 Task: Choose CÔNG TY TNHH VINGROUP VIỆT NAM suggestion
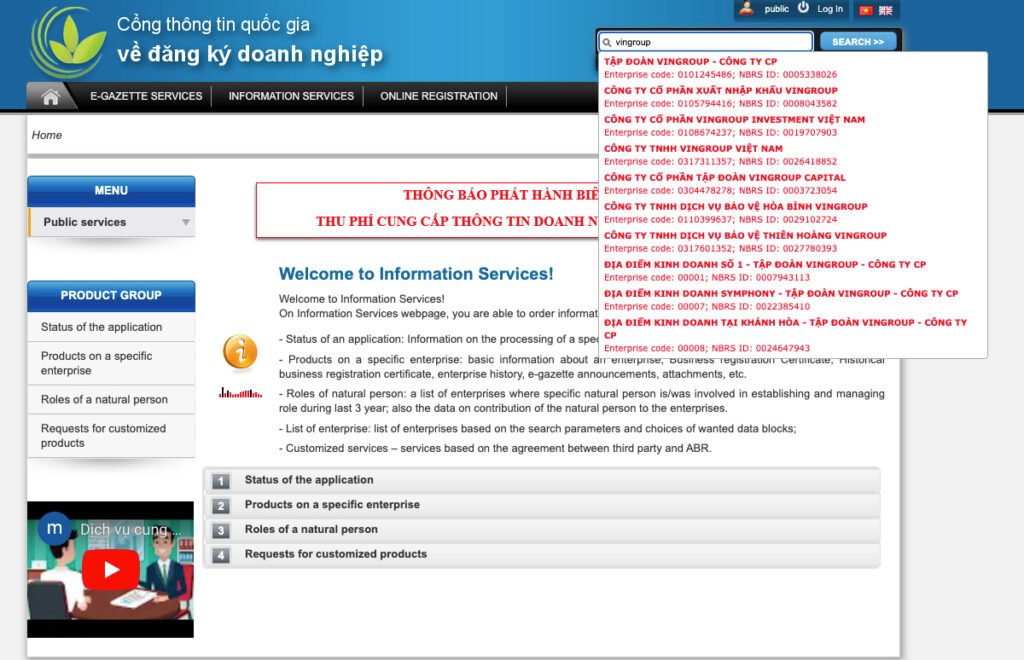[x=693, y=149]
